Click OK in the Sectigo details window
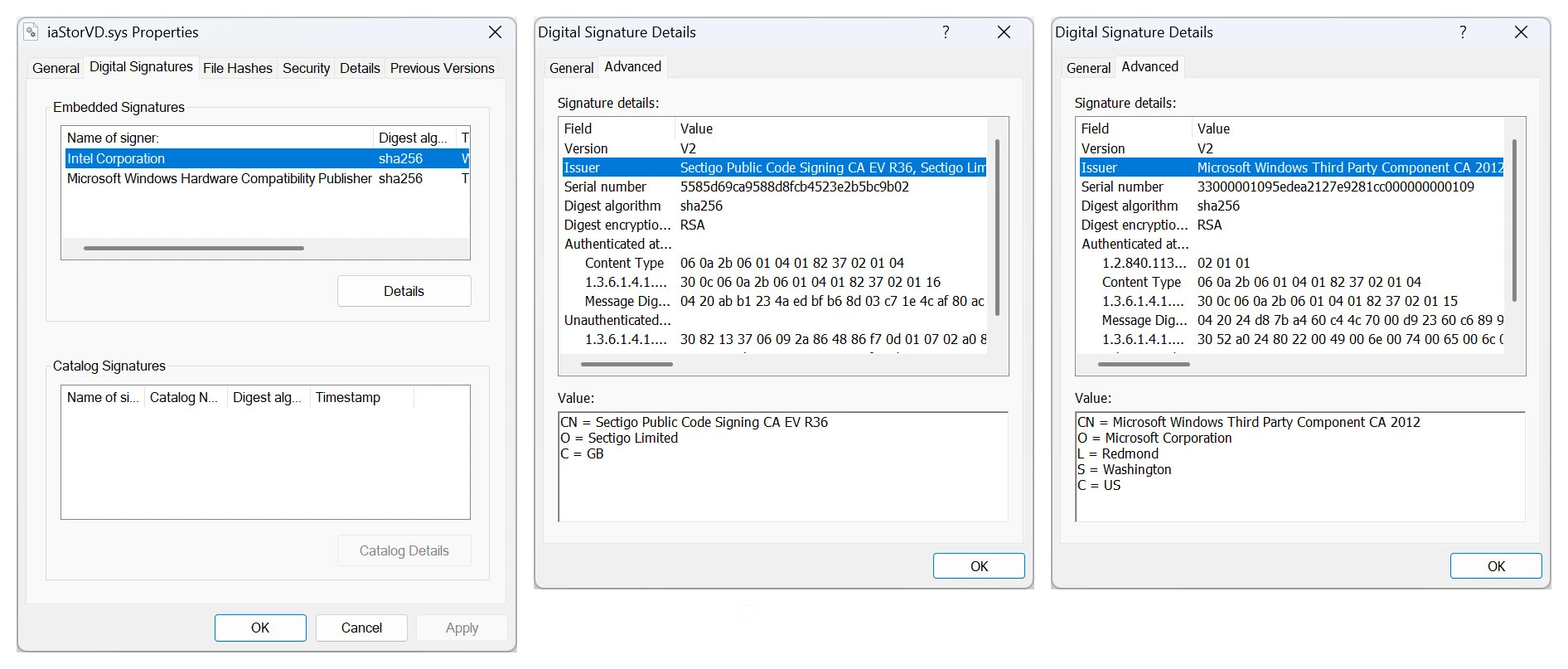 [x=979, y=566]
